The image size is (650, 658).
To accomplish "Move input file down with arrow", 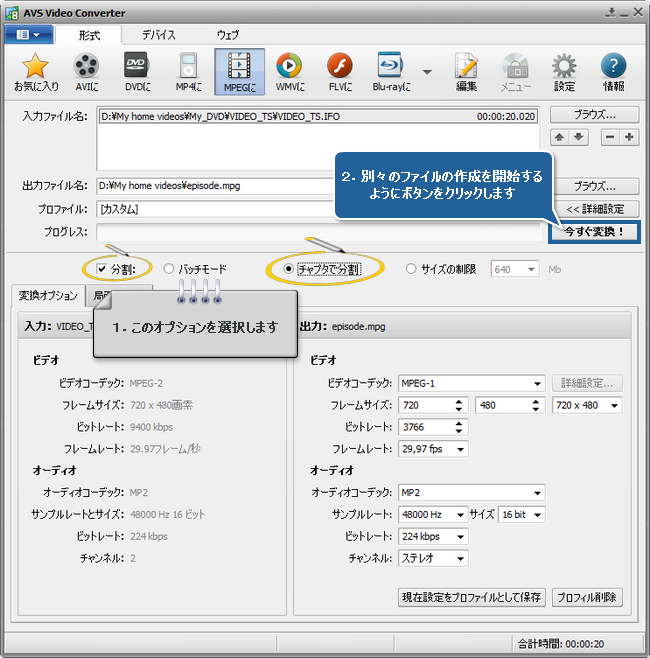I will pos(579,137).
